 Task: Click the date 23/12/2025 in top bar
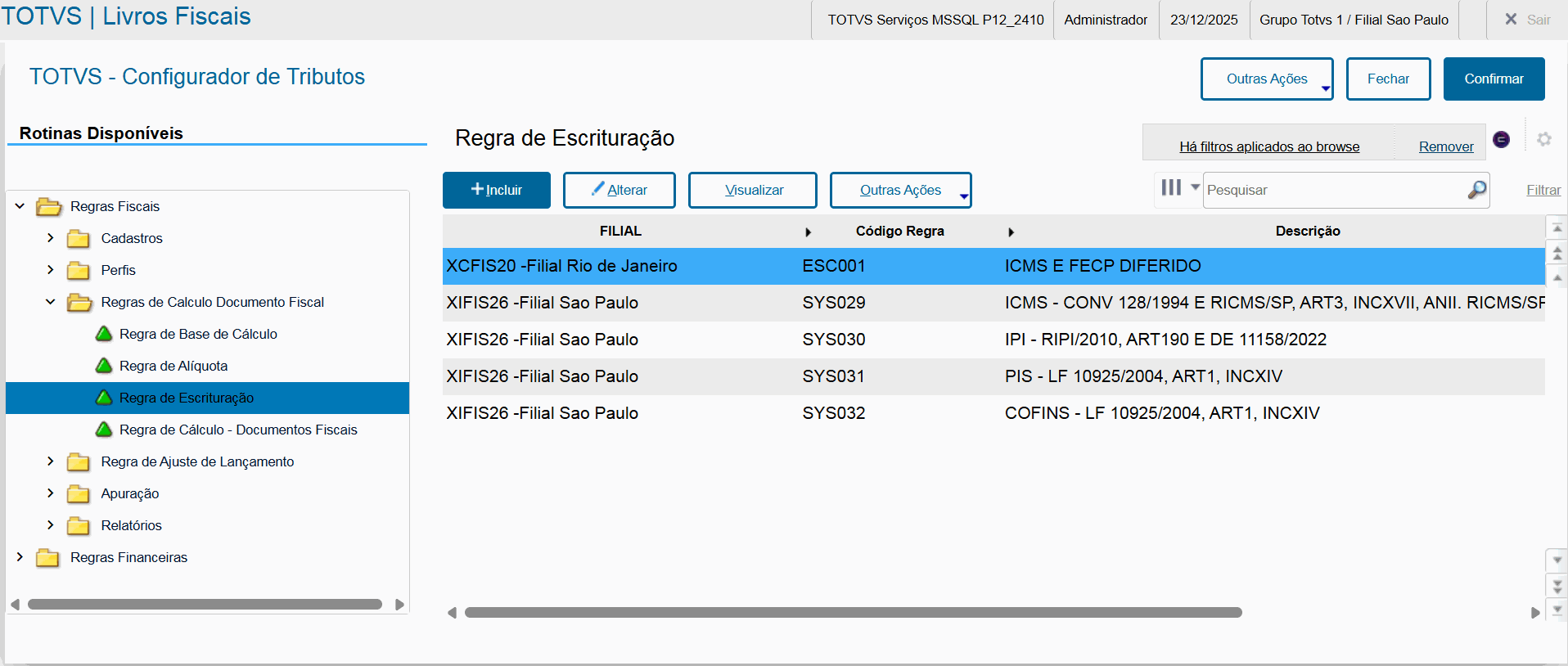(x=1204, y=20)
